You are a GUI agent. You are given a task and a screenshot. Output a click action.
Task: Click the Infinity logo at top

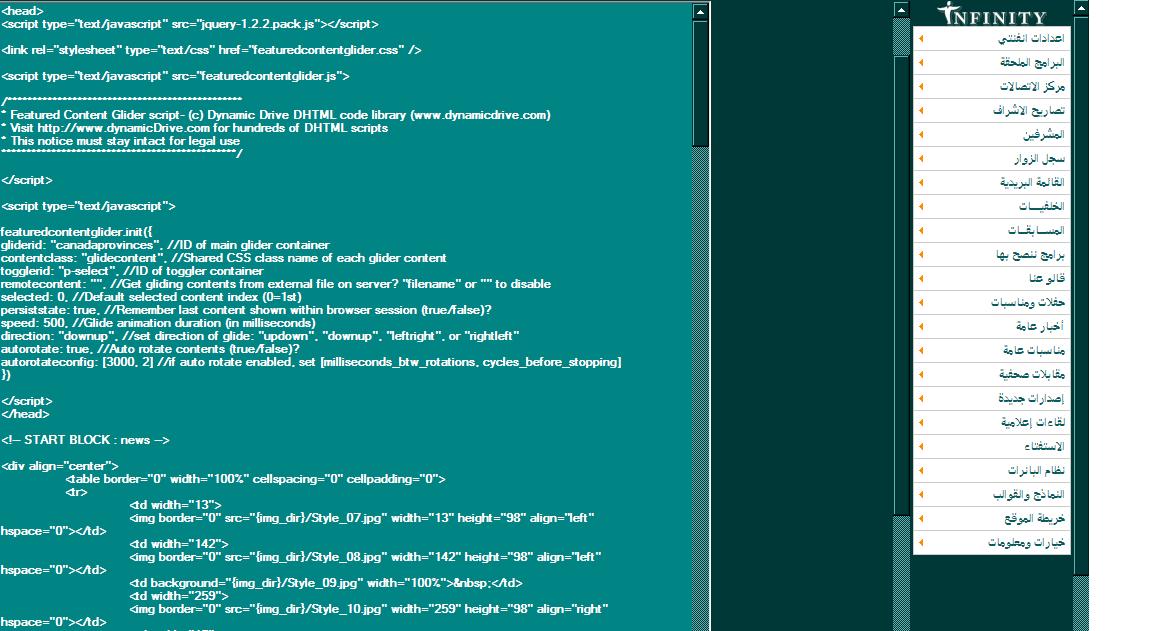coord(993,15)
